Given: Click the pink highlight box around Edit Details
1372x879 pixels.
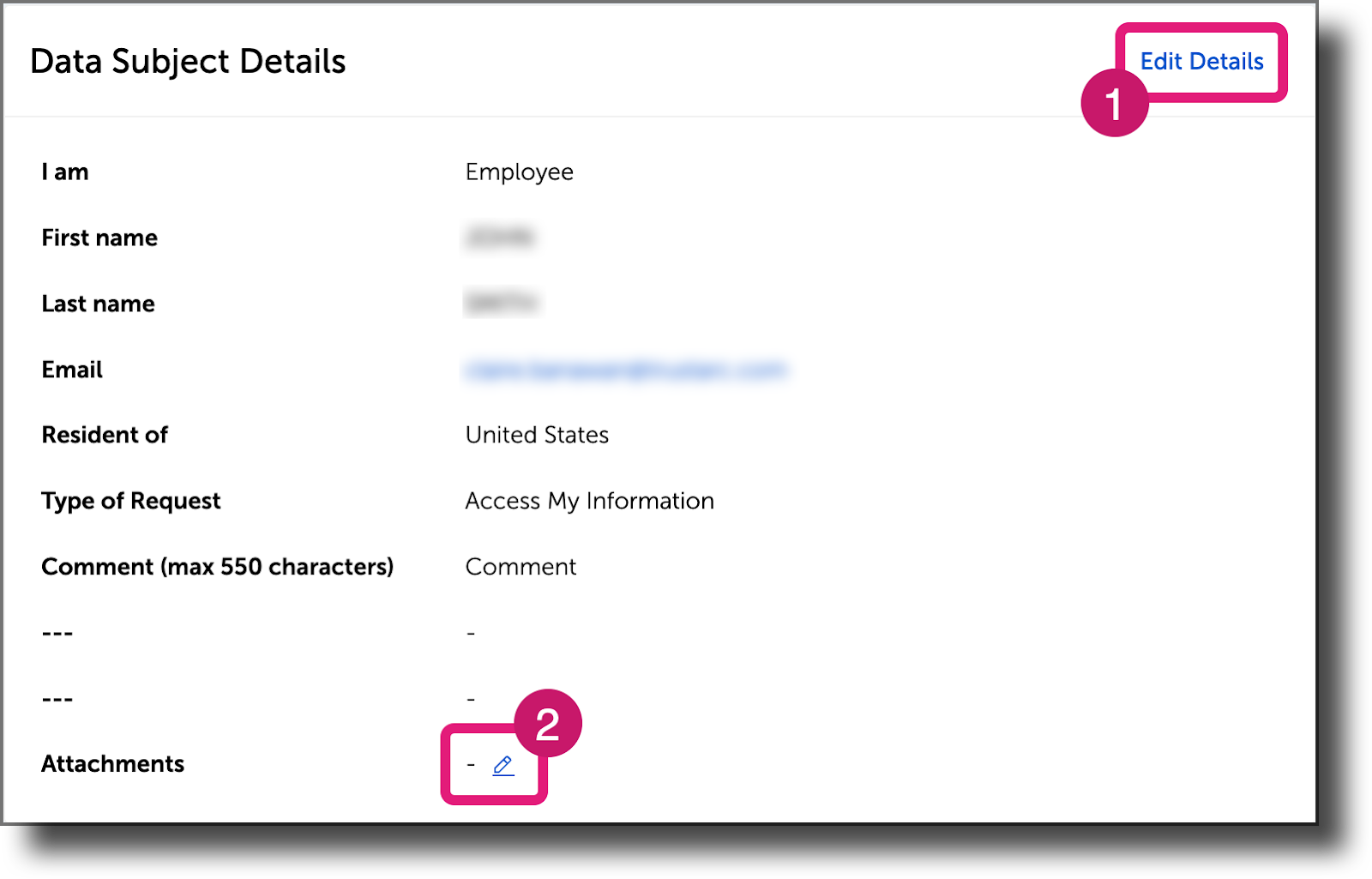Looking at the screenshot, I should pyautogui.click(x=1201, y=62).
